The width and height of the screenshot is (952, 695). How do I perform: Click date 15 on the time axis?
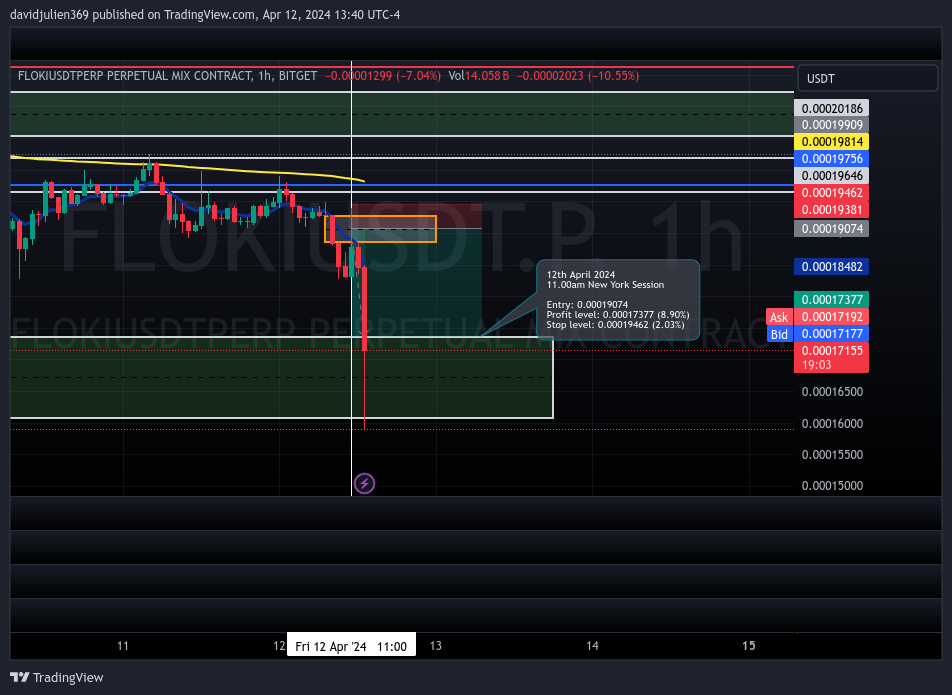point(749,646)
